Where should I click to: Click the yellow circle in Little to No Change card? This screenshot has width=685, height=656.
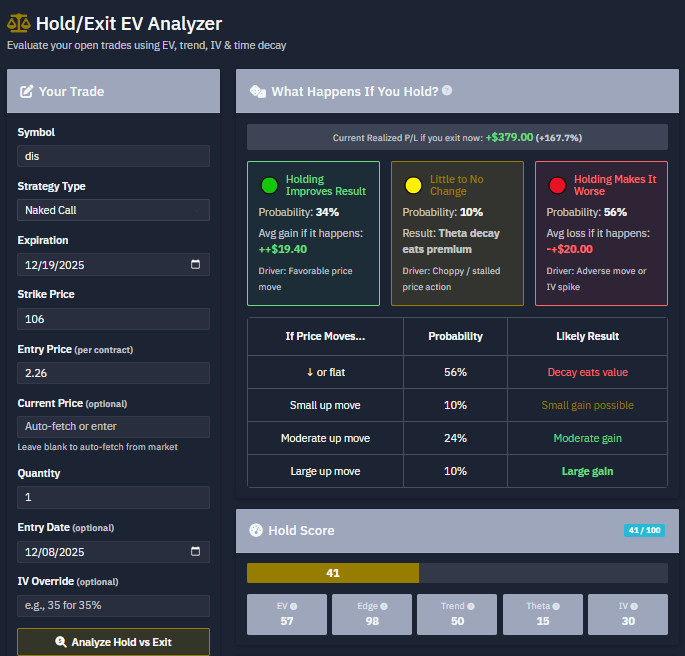pyautogui.click(x=413, y=185)
